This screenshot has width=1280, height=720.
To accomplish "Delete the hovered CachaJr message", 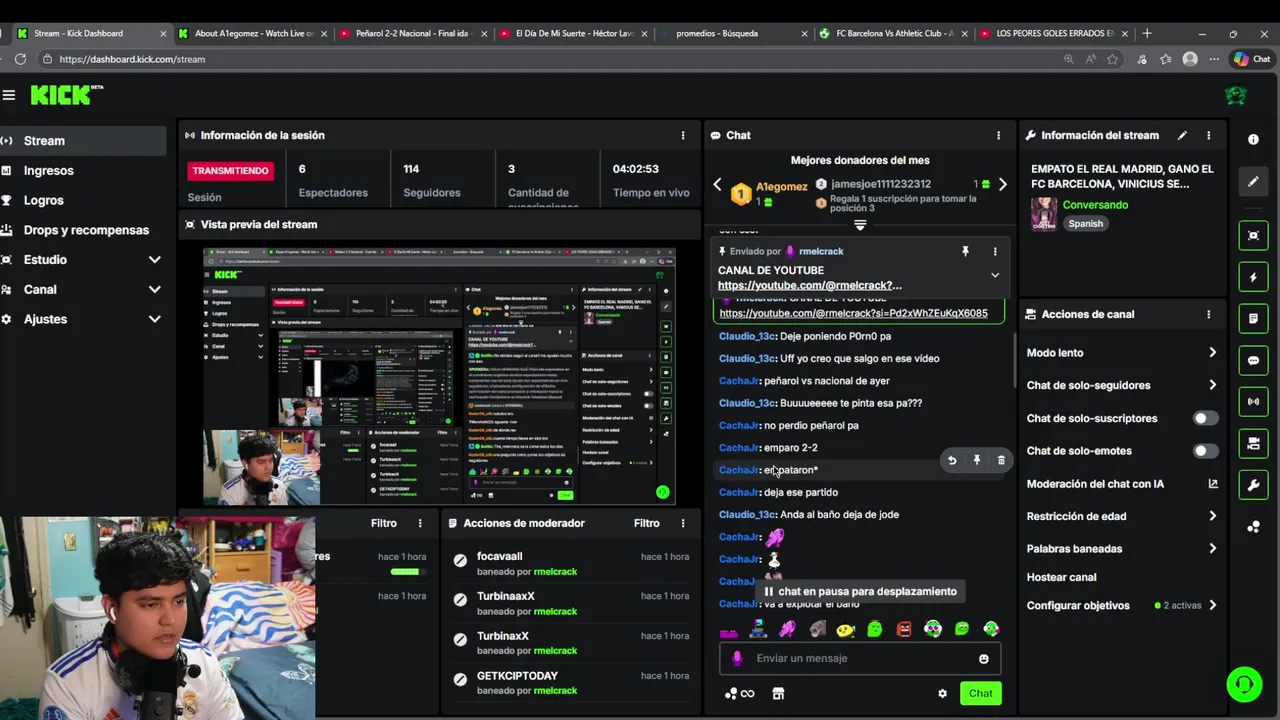I will point(1001,460).
